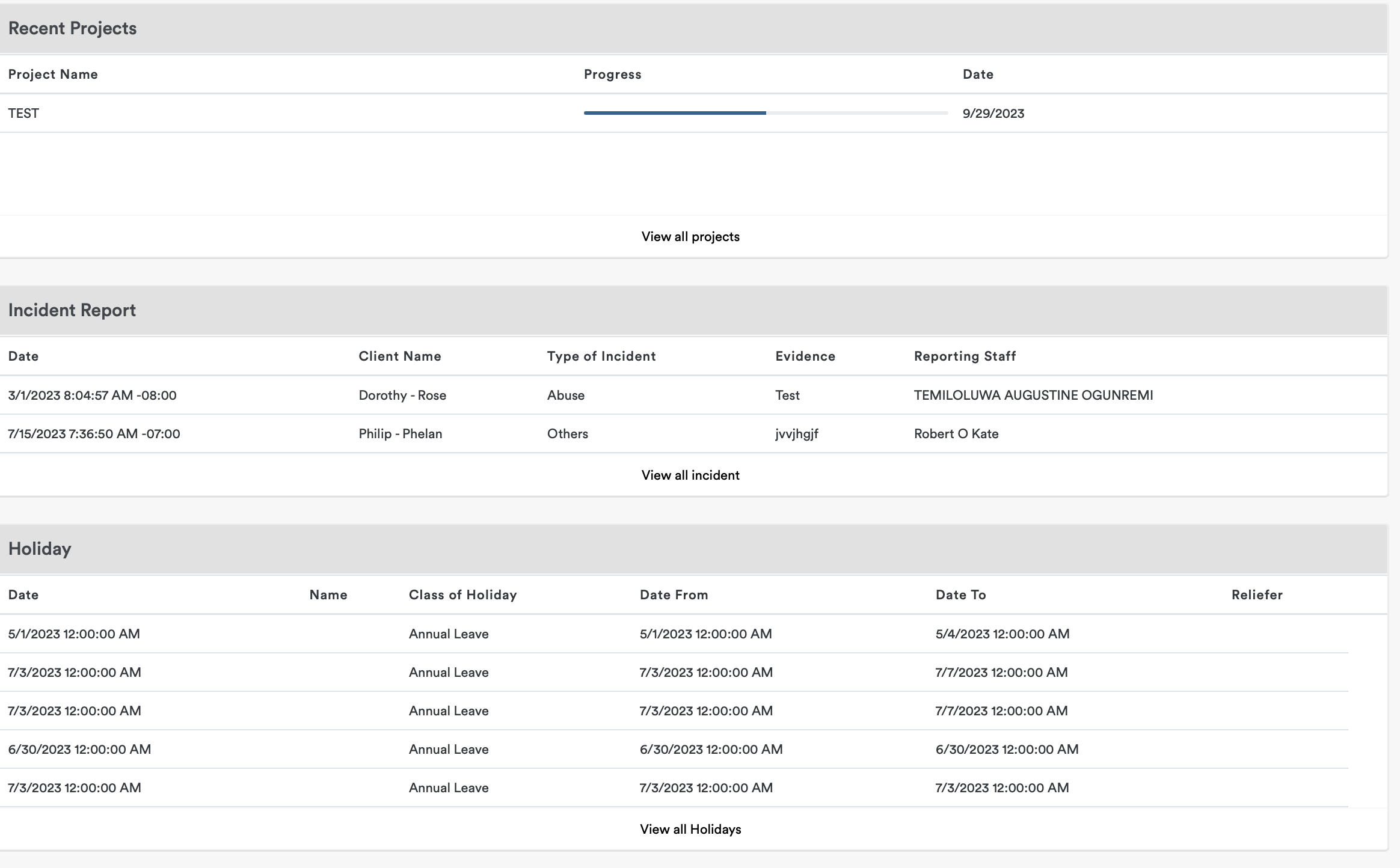Click the jvvjhgjf evidence cell
The height and width of the screenshot is (868, 1400).
pyautogui.click(x=796, y=434)
